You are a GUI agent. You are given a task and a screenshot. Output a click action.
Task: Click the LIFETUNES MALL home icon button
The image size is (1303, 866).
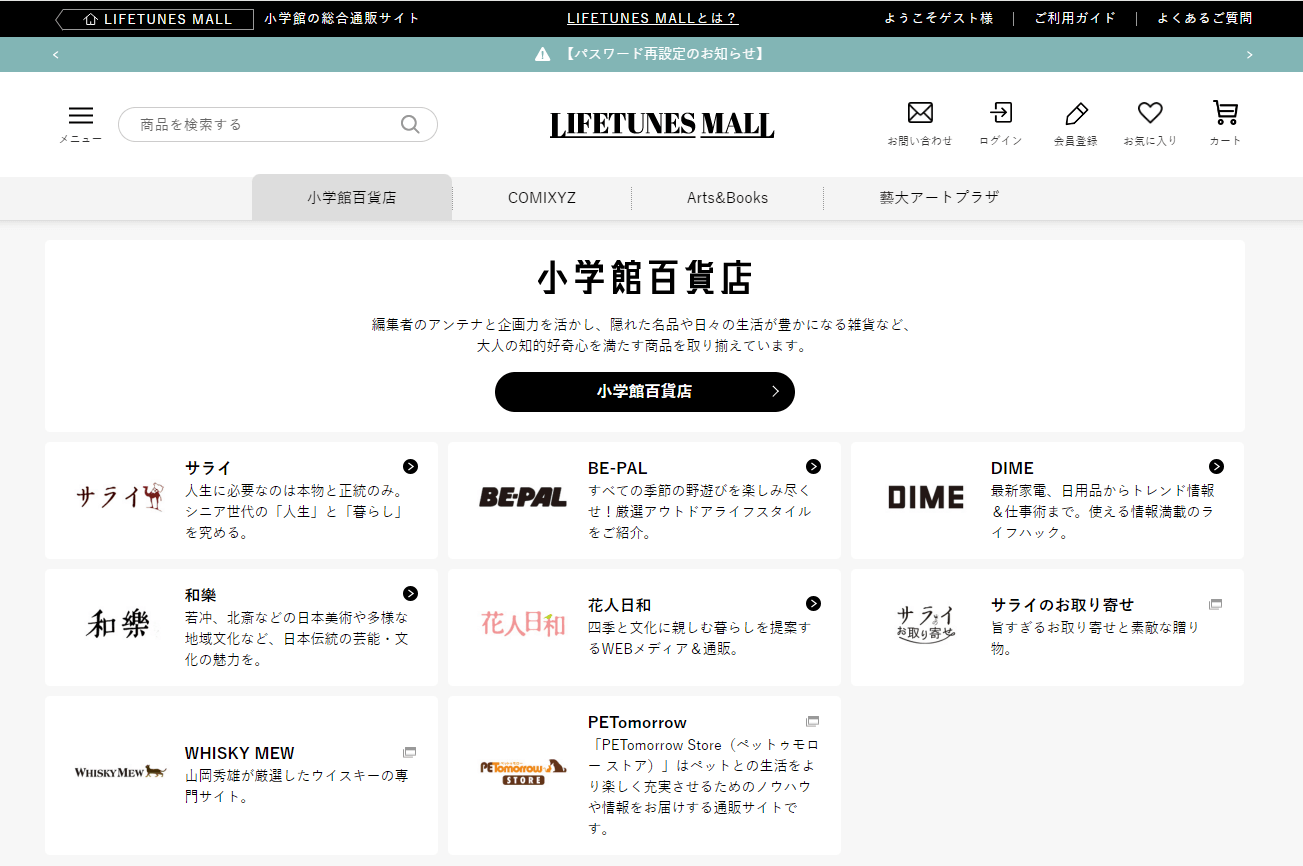pyautogui.click(x=155, y=19)
